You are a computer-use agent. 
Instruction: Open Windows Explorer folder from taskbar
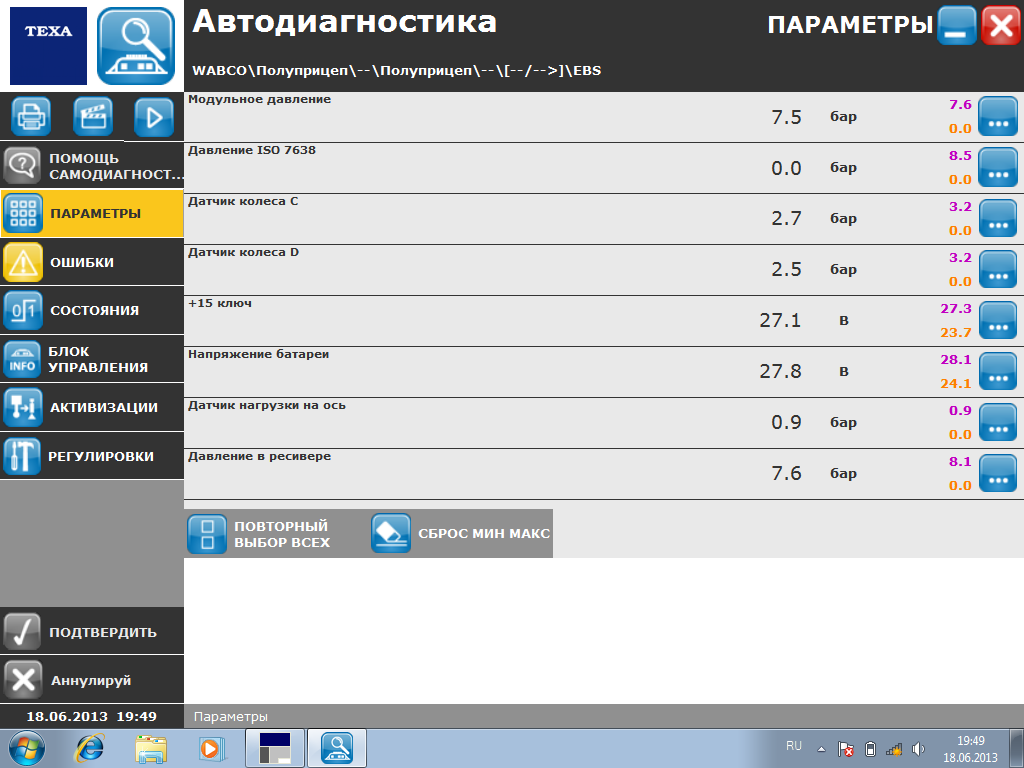pos(151,748)
